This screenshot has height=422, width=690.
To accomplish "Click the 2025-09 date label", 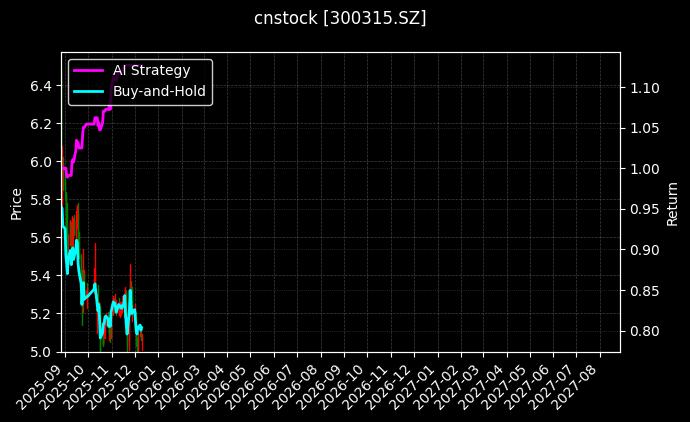I will pyautogui.click(x=40, y=386).
